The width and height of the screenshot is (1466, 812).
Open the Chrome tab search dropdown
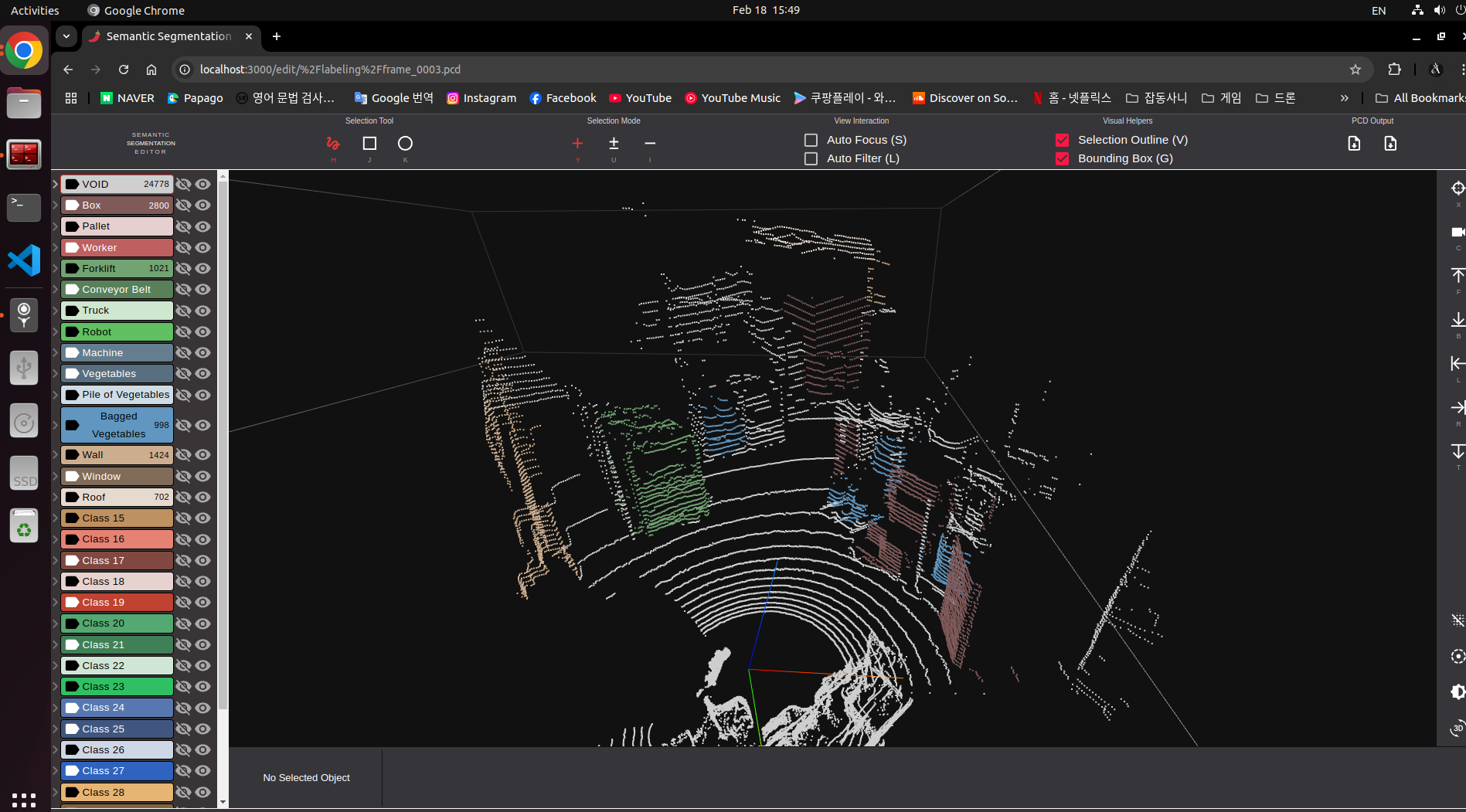point(66,36)
